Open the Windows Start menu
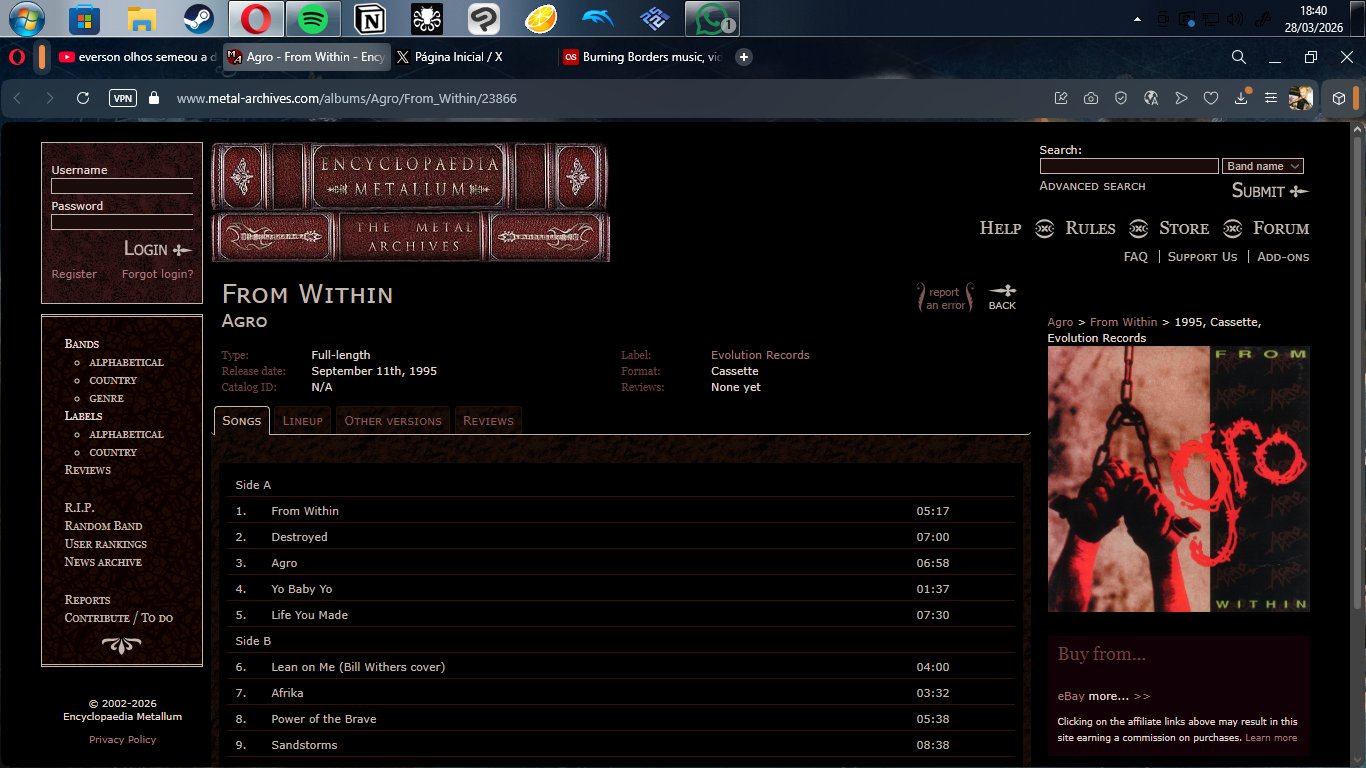This screenshot has height=768, width=1366. (25, 19)
